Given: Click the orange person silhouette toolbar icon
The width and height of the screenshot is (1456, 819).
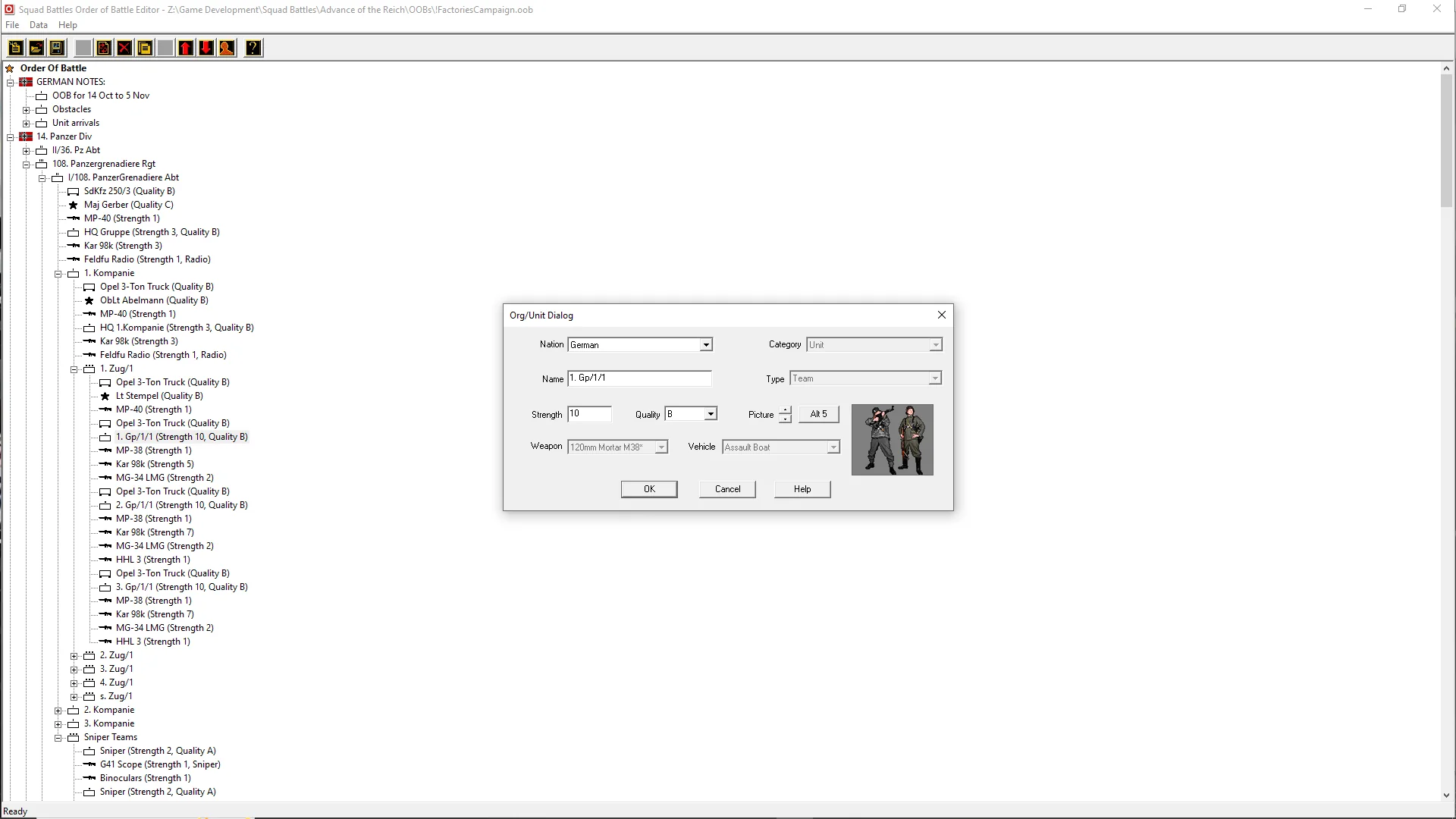Looking at the screenshot, I should click(227, 49).
